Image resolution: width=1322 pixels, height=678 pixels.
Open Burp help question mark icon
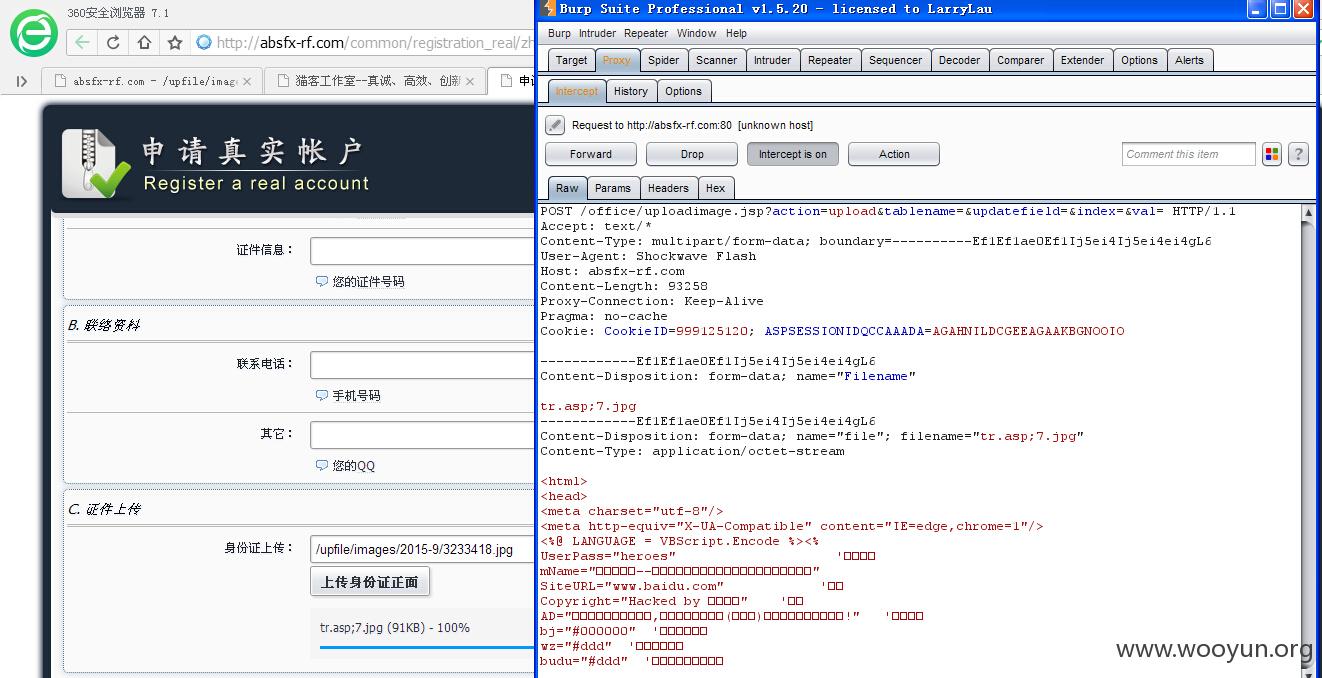tap(1298, 154)
